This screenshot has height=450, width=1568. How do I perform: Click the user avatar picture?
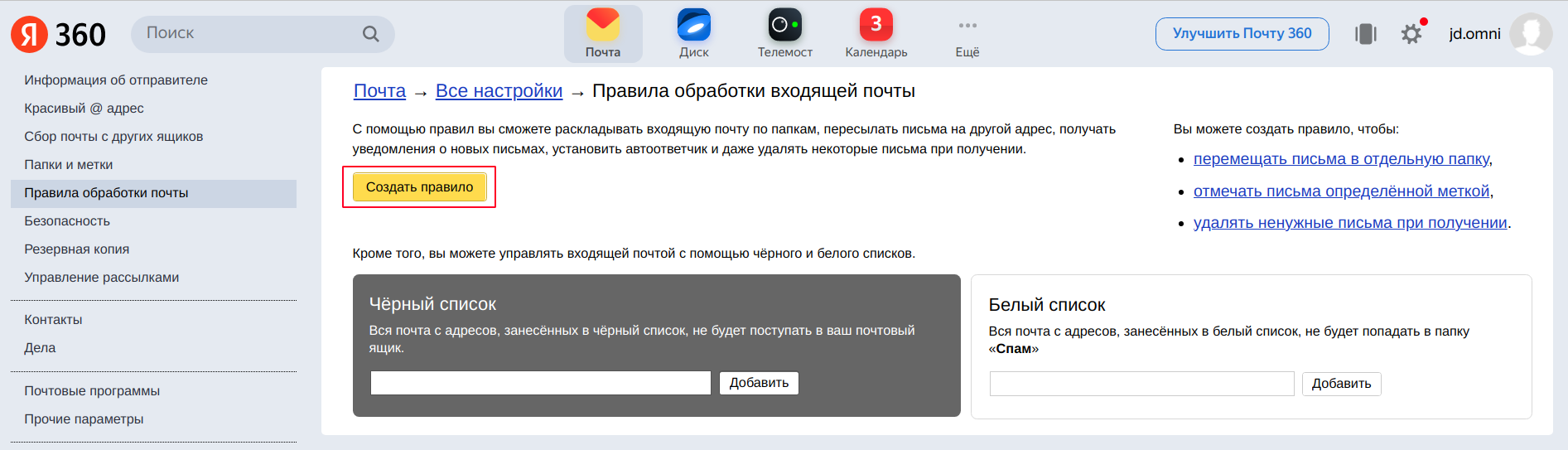(1531, 34)
